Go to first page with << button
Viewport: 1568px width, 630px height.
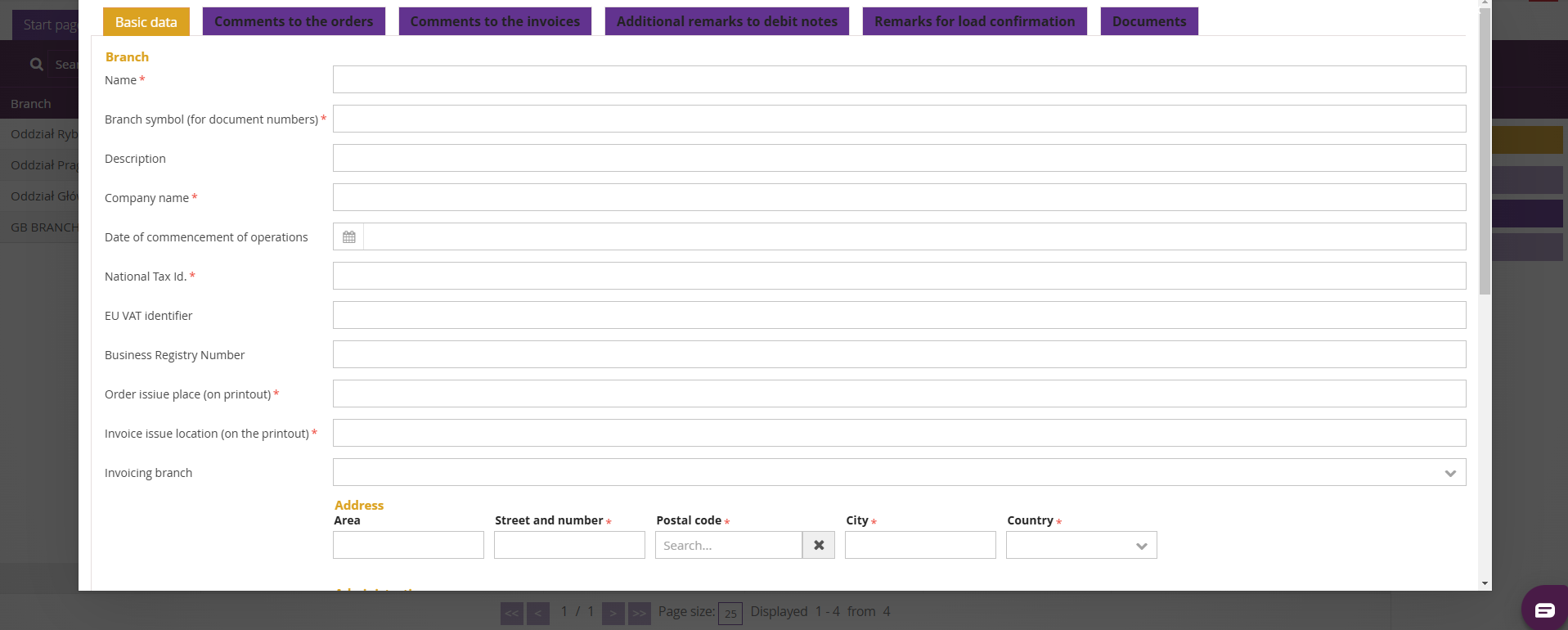coord(512,613)
